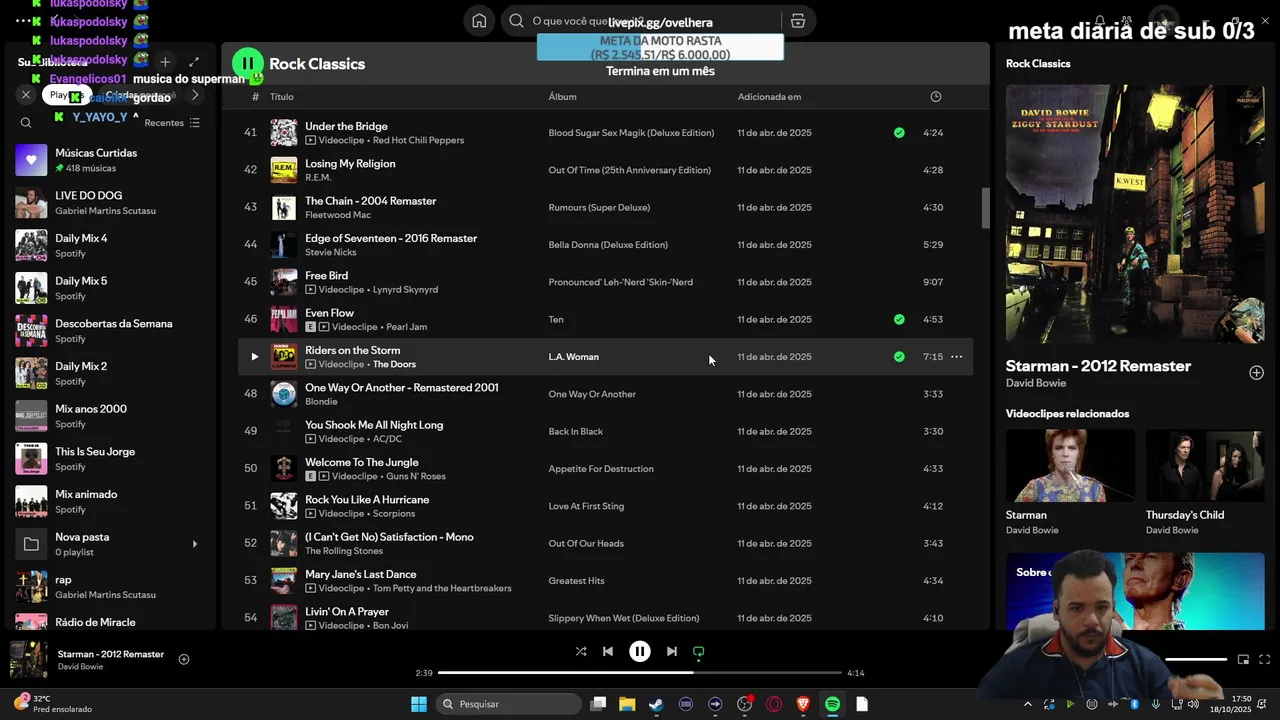Open Daily Mix 4 in the library
The image size is (1280, 720).
point(110,246)
